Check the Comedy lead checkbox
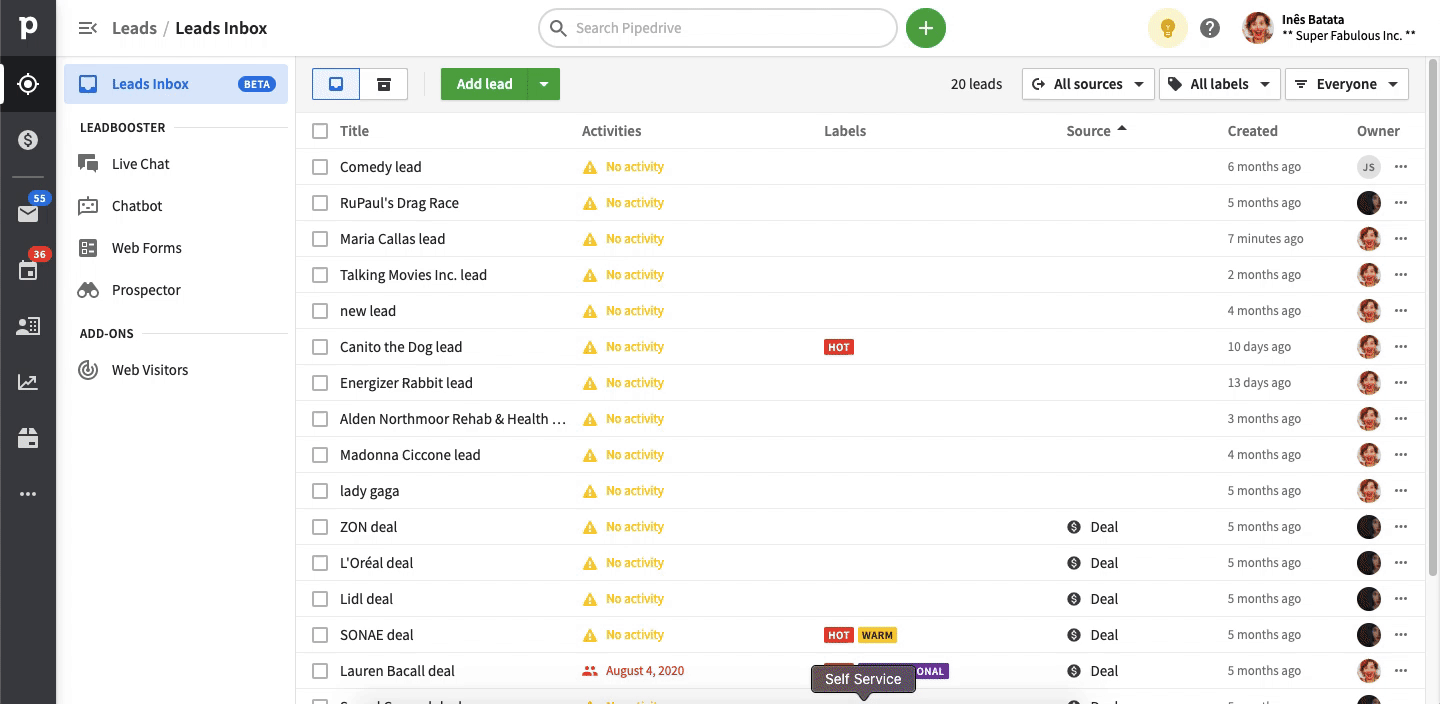The image size is (1440, 704). (320, 167)
